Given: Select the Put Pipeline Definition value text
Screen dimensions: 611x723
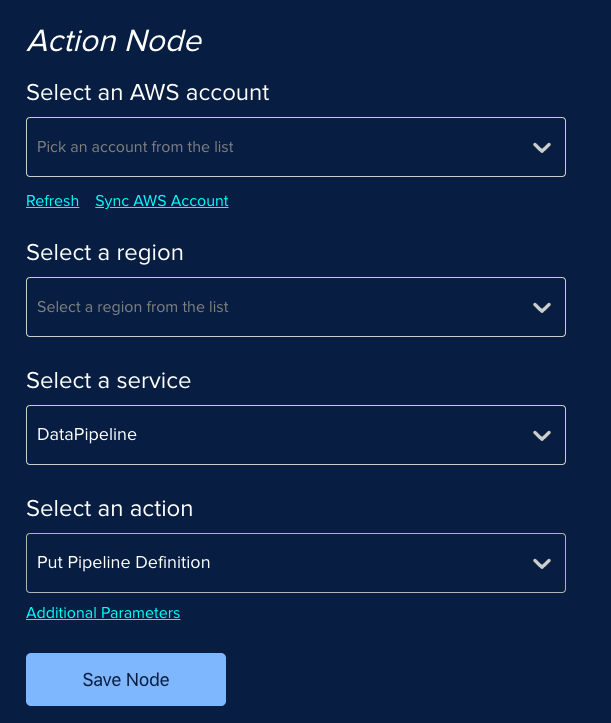Looking at the screenshot, I should coord(124,563).
